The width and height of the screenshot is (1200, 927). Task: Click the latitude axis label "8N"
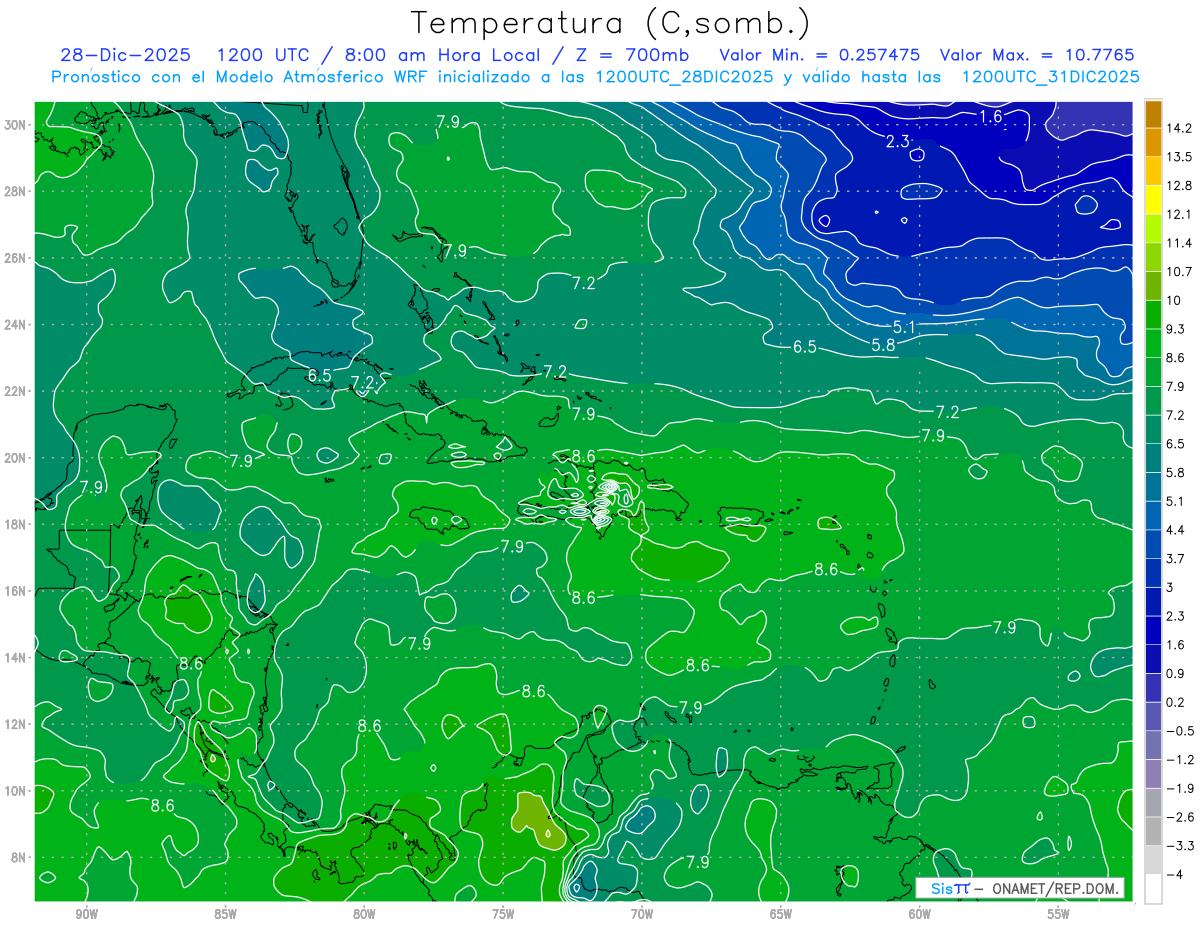point(20,857)
